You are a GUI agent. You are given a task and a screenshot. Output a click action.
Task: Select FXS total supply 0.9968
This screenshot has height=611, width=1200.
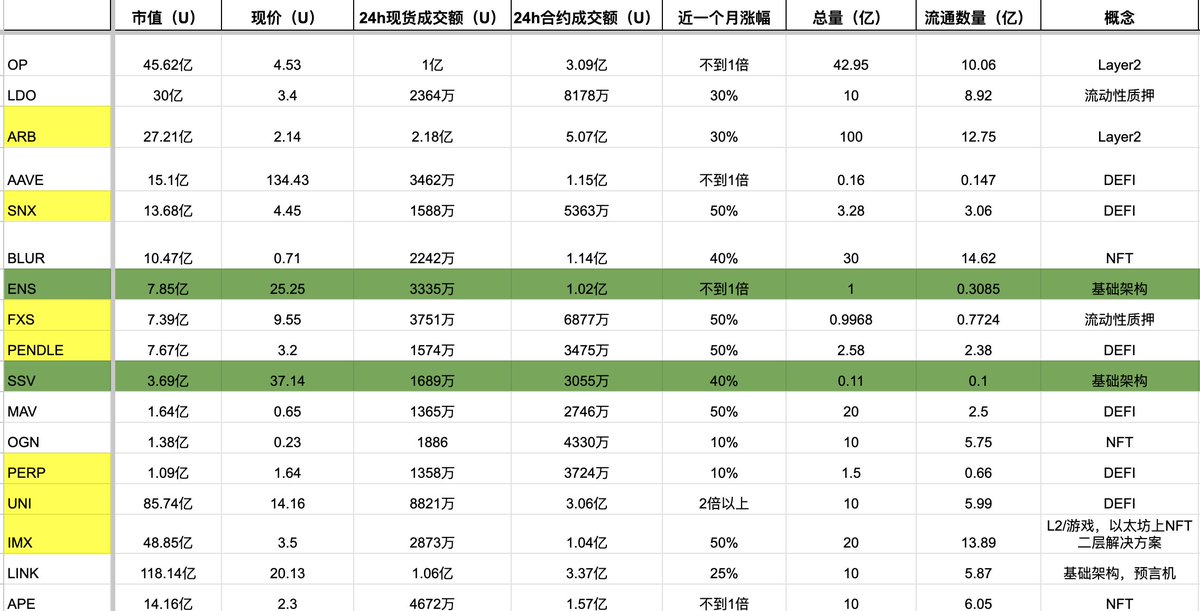(851, 320)
